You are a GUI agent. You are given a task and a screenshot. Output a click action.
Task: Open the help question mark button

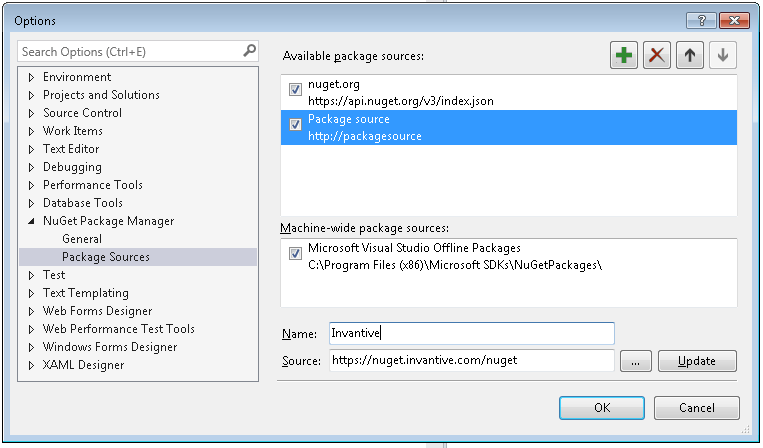pos(701,20)
